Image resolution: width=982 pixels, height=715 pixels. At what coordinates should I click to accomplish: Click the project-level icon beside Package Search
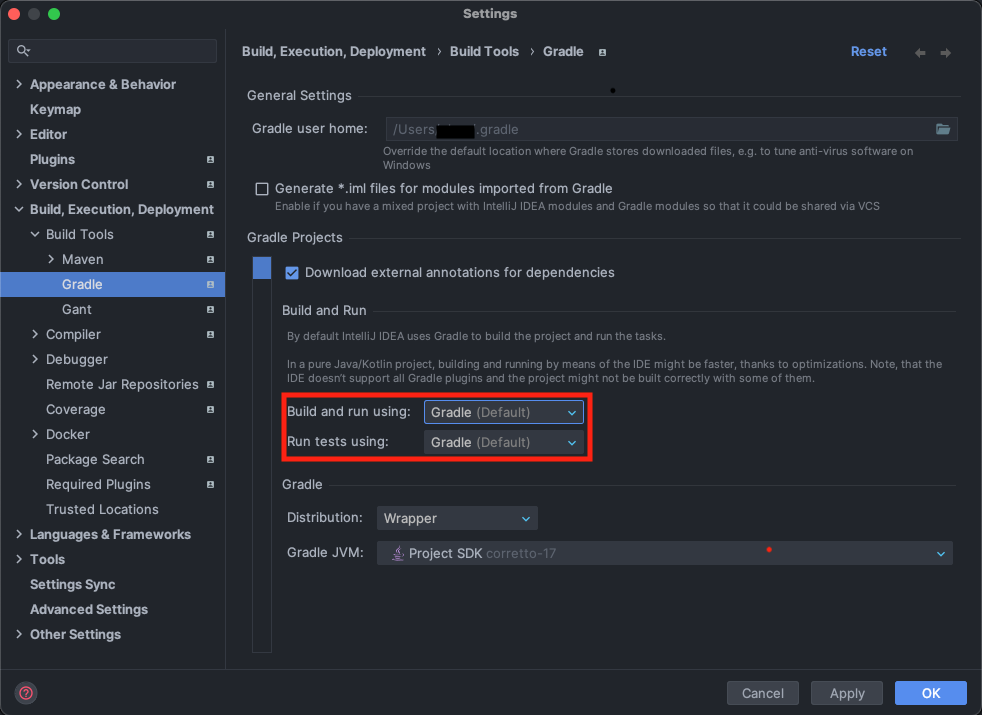[210, 460]
